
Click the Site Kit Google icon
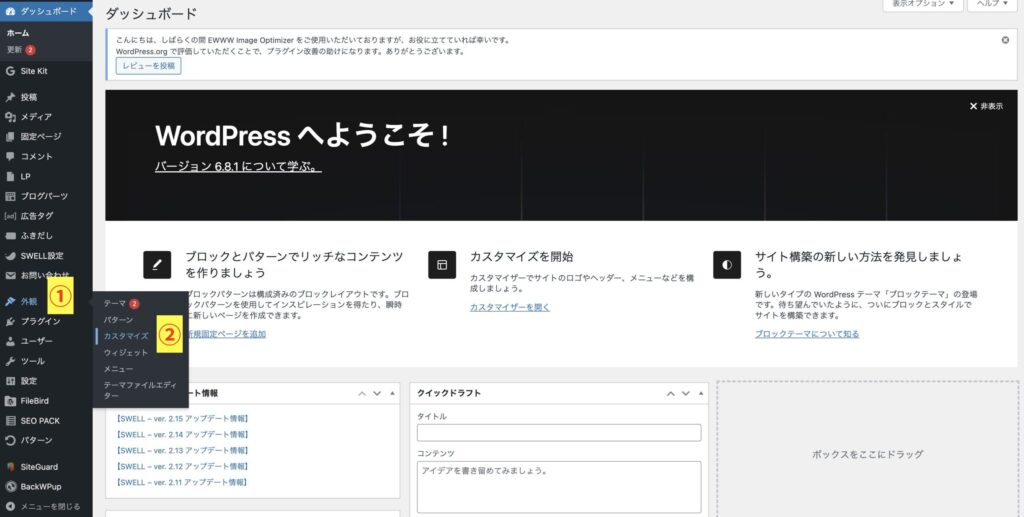click(x=10, y=71)
